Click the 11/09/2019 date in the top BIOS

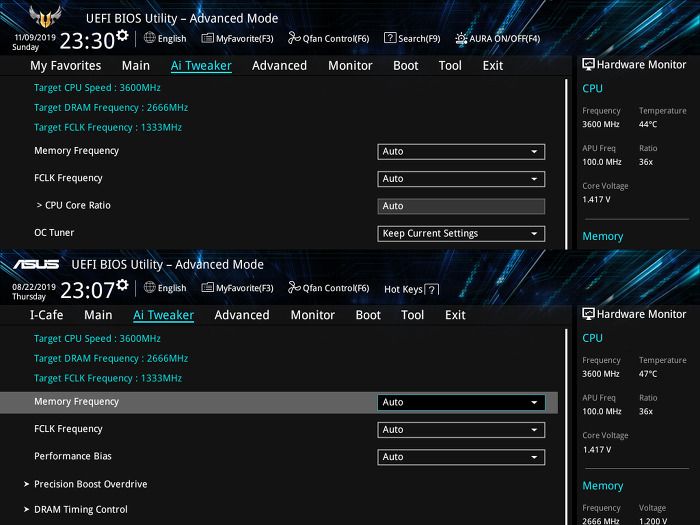[35, 38]
